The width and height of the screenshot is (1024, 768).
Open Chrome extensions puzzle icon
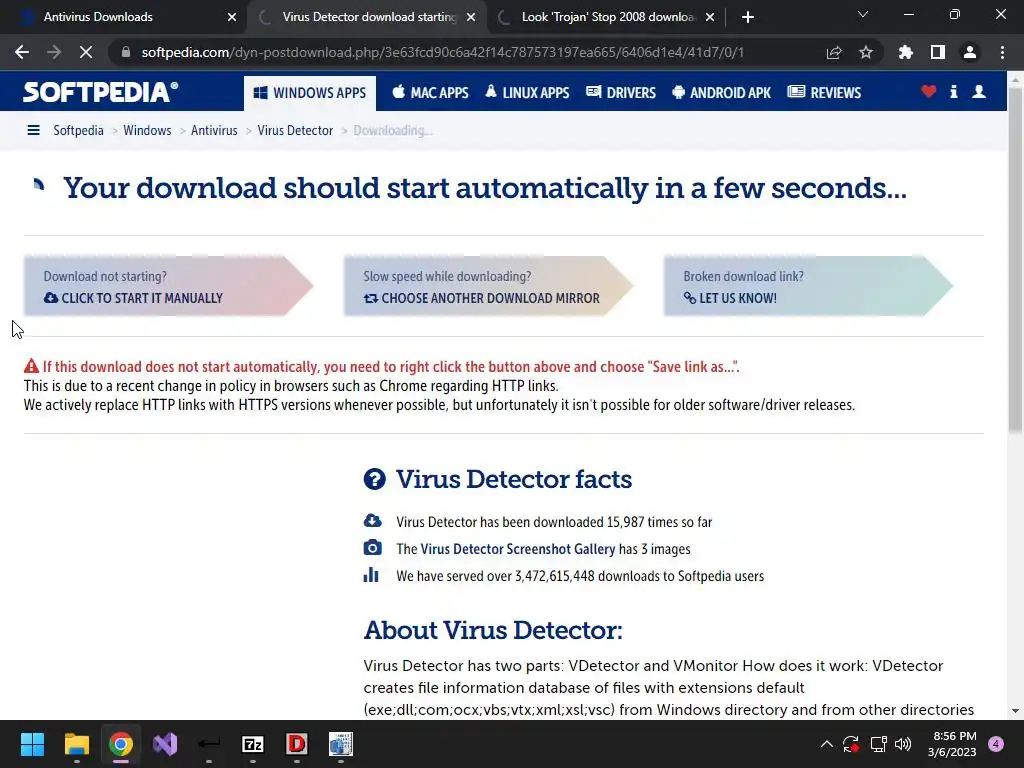point(906,52)
